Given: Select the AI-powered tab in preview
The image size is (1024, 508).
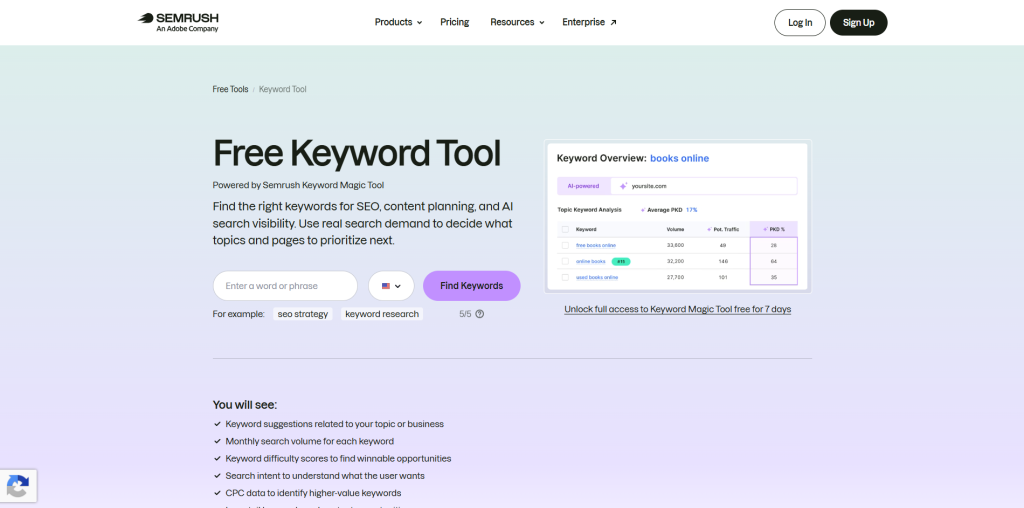Looking at the screenshot, I should tap(584, 186).
